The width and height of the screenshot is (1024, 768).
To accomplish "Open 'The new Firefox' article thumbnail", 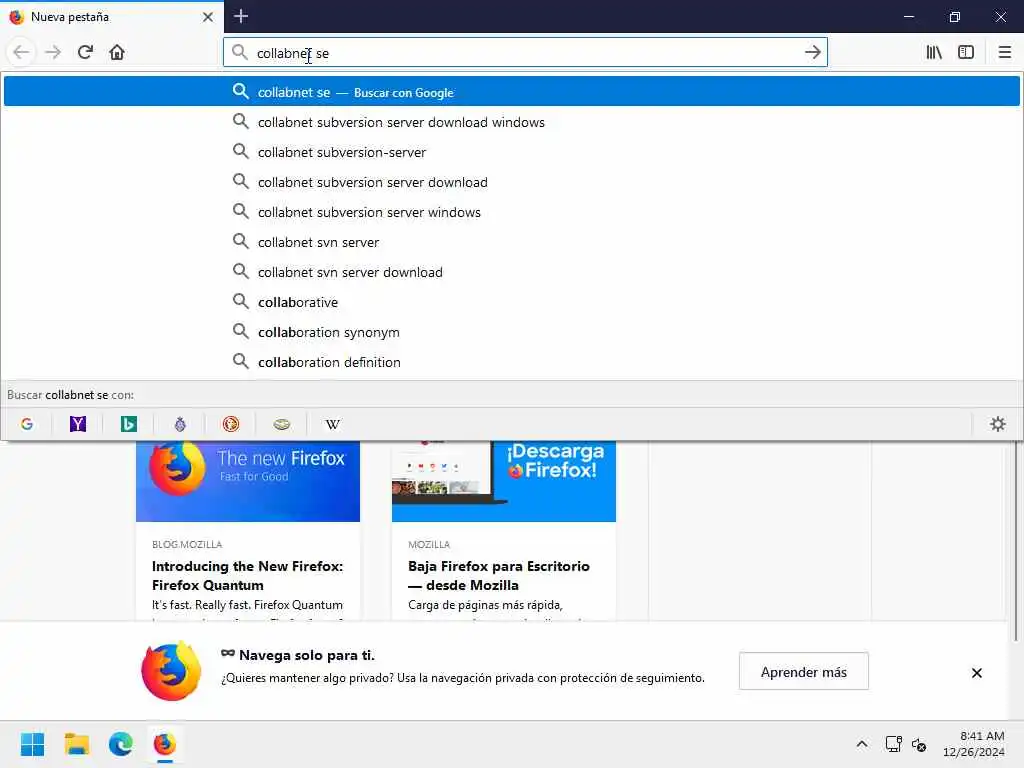I will point(248,481).
